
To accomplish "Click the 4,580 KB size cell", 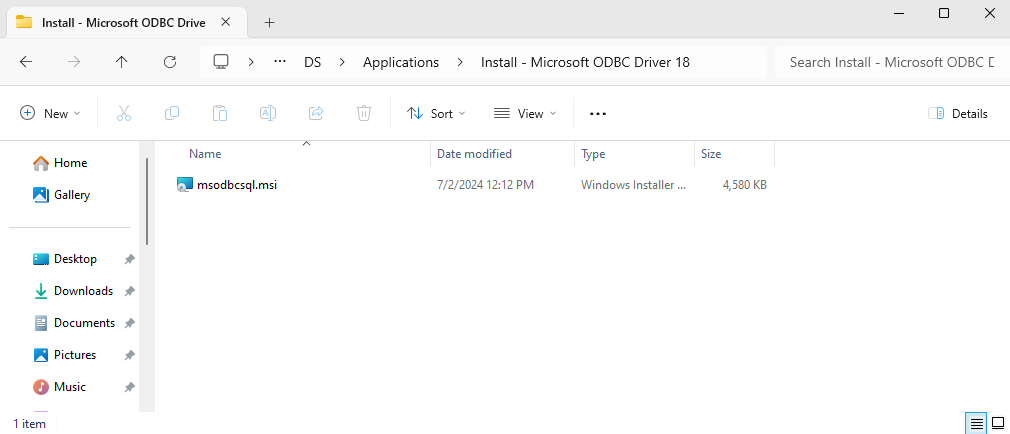I will (745, 185).
